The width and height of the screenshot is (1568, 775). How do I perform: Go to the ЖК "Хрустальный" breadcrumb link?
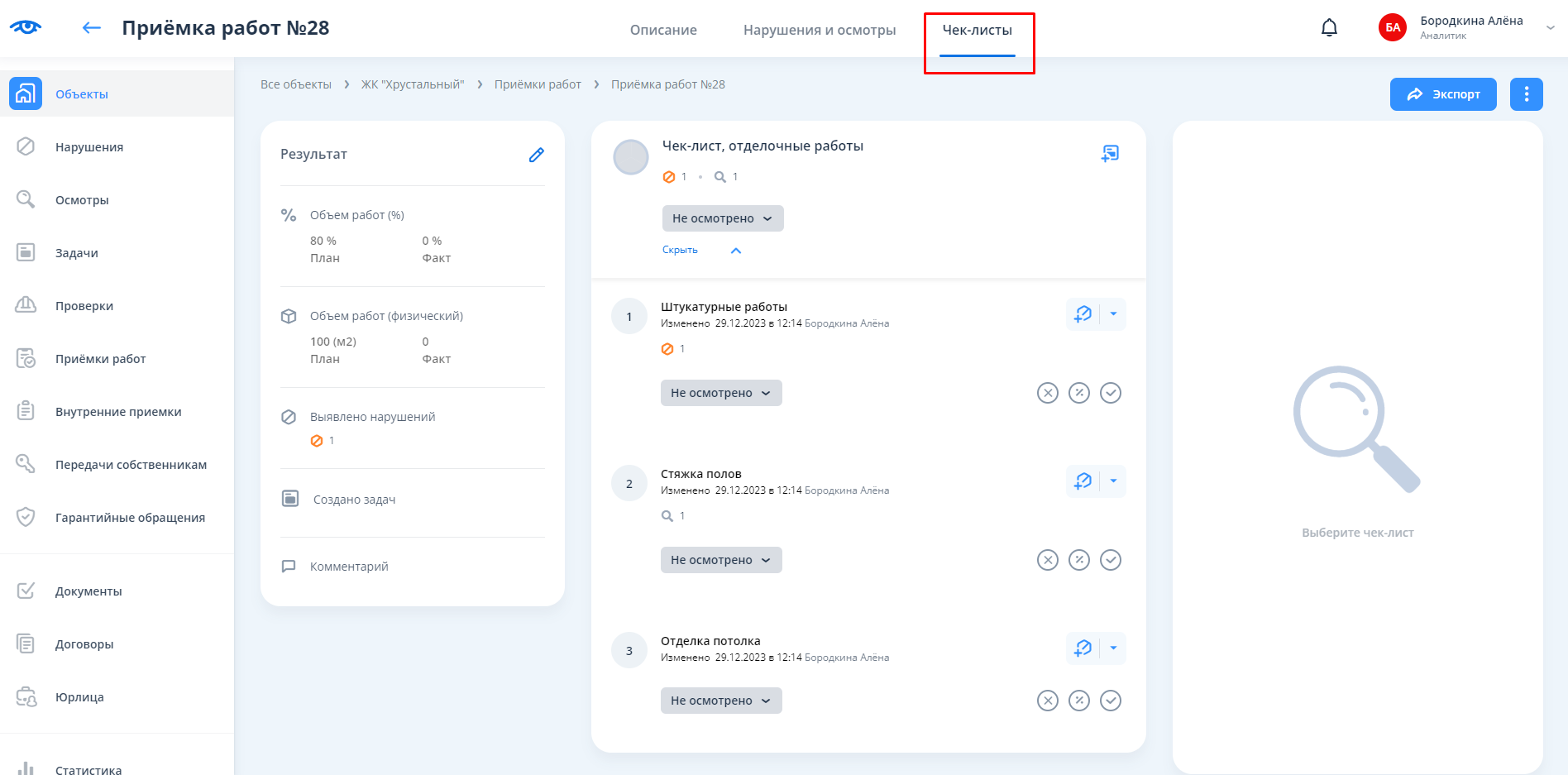(x=413, y=84)
